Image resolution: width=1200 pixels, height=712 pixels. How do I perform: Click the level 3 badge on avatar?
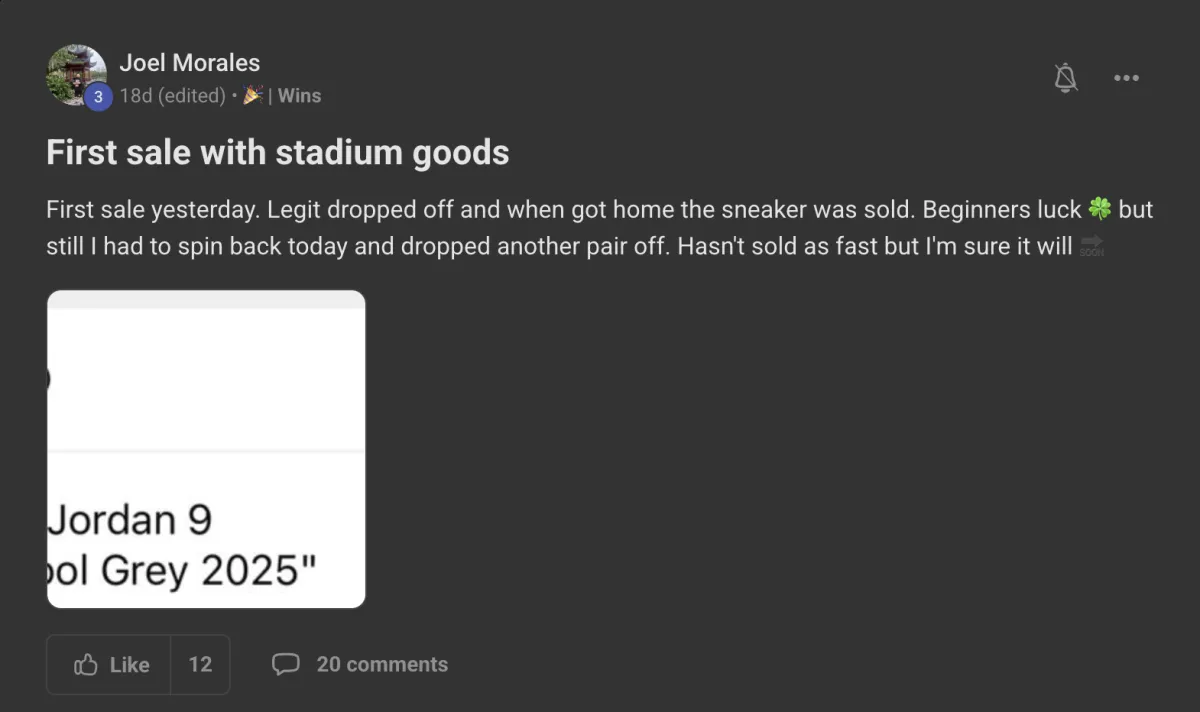click(x=97, y=96)
